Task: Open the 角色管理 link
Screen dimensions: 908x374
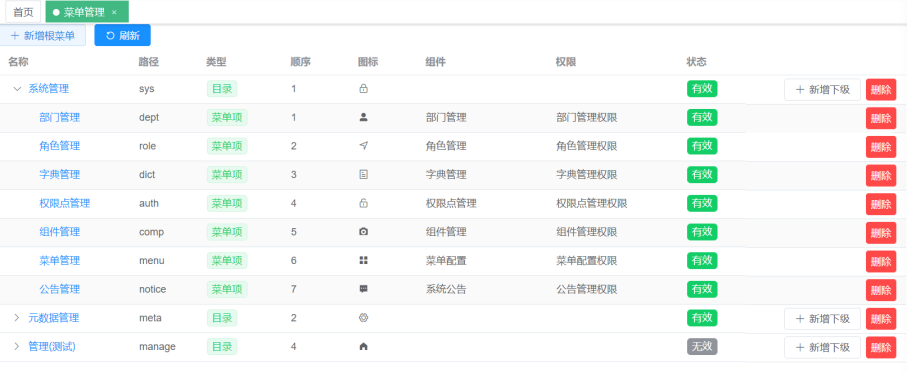Action: tap(60, 146)
